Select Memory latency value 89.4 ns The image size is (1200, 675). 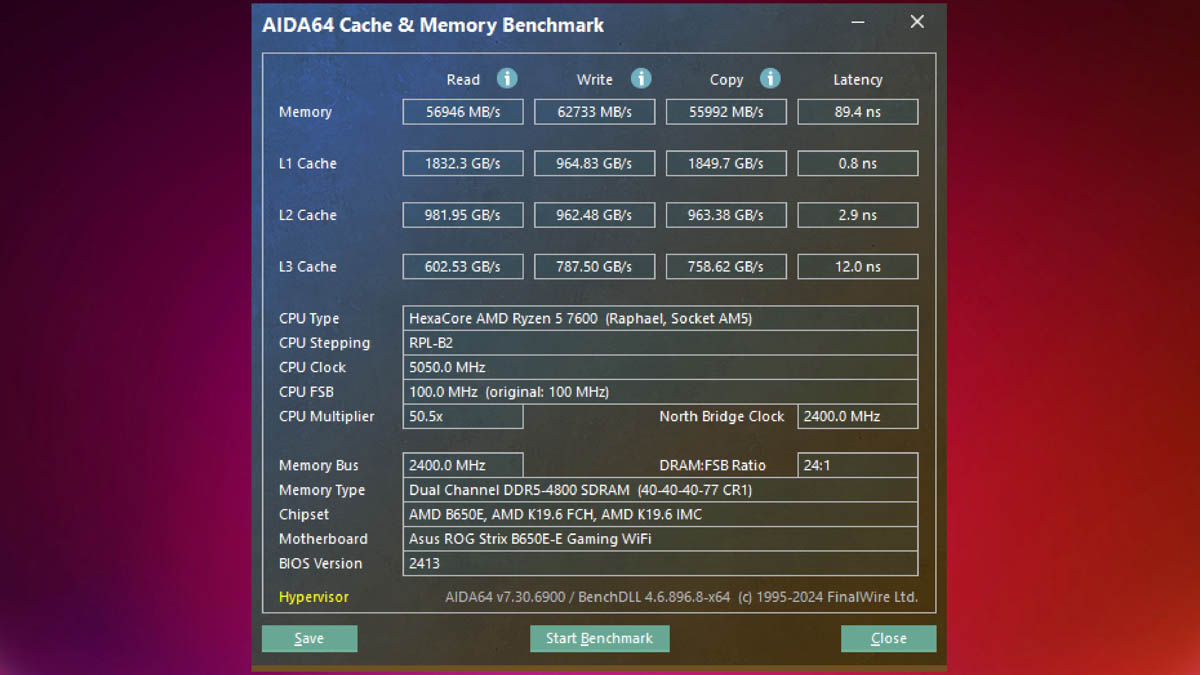[858, 112]
